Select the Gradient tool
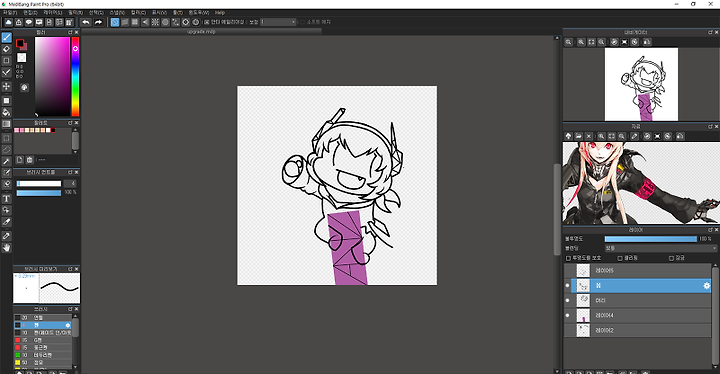 pyautogui.click(x=6, y=124)
